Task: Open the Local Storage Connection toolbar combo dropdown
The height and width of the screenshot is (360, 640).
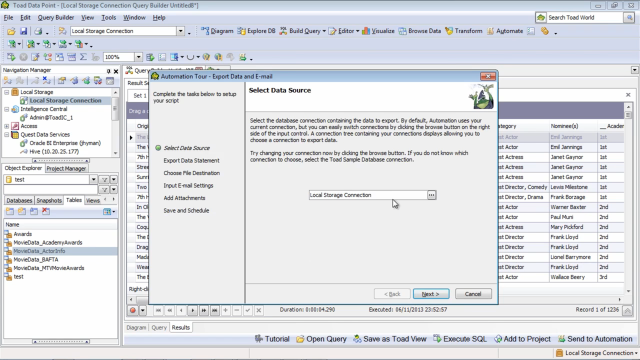Action: tap(180, 31)
